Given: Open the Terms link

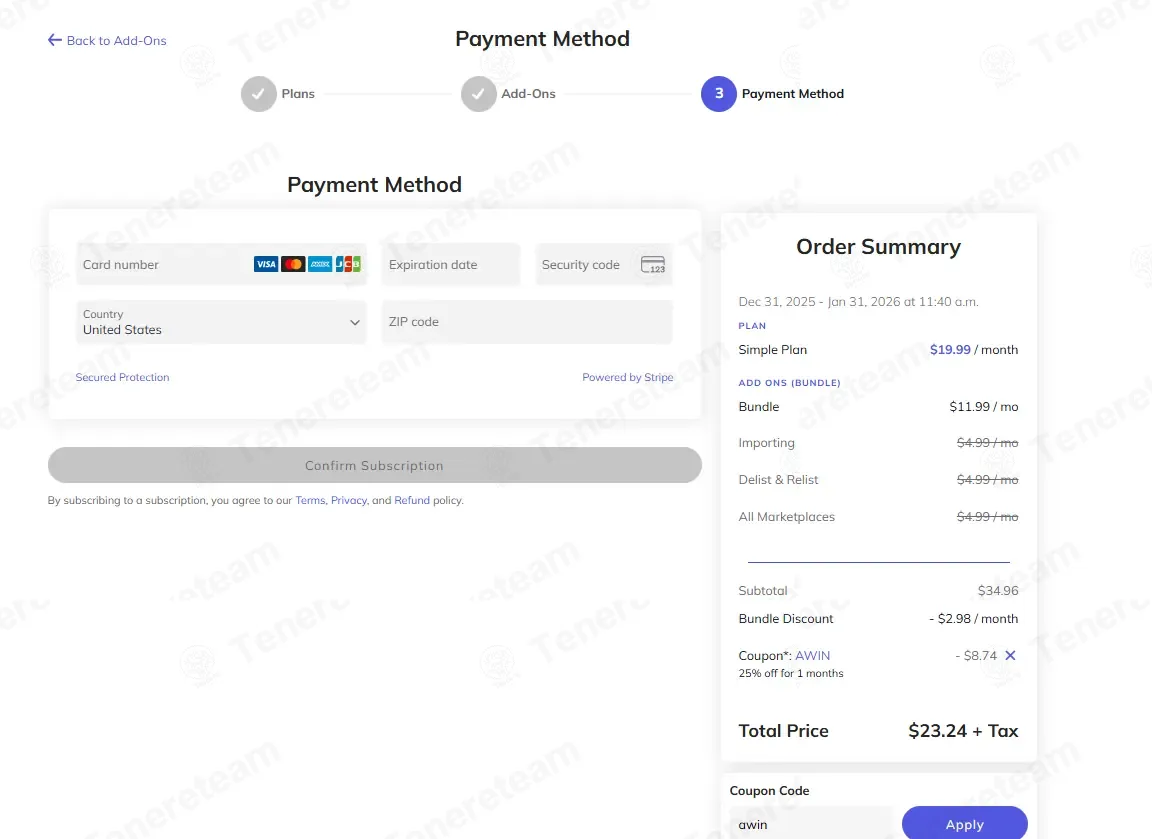Looking at the screenshot, I should pyautogui.click(x=310, y=500).
